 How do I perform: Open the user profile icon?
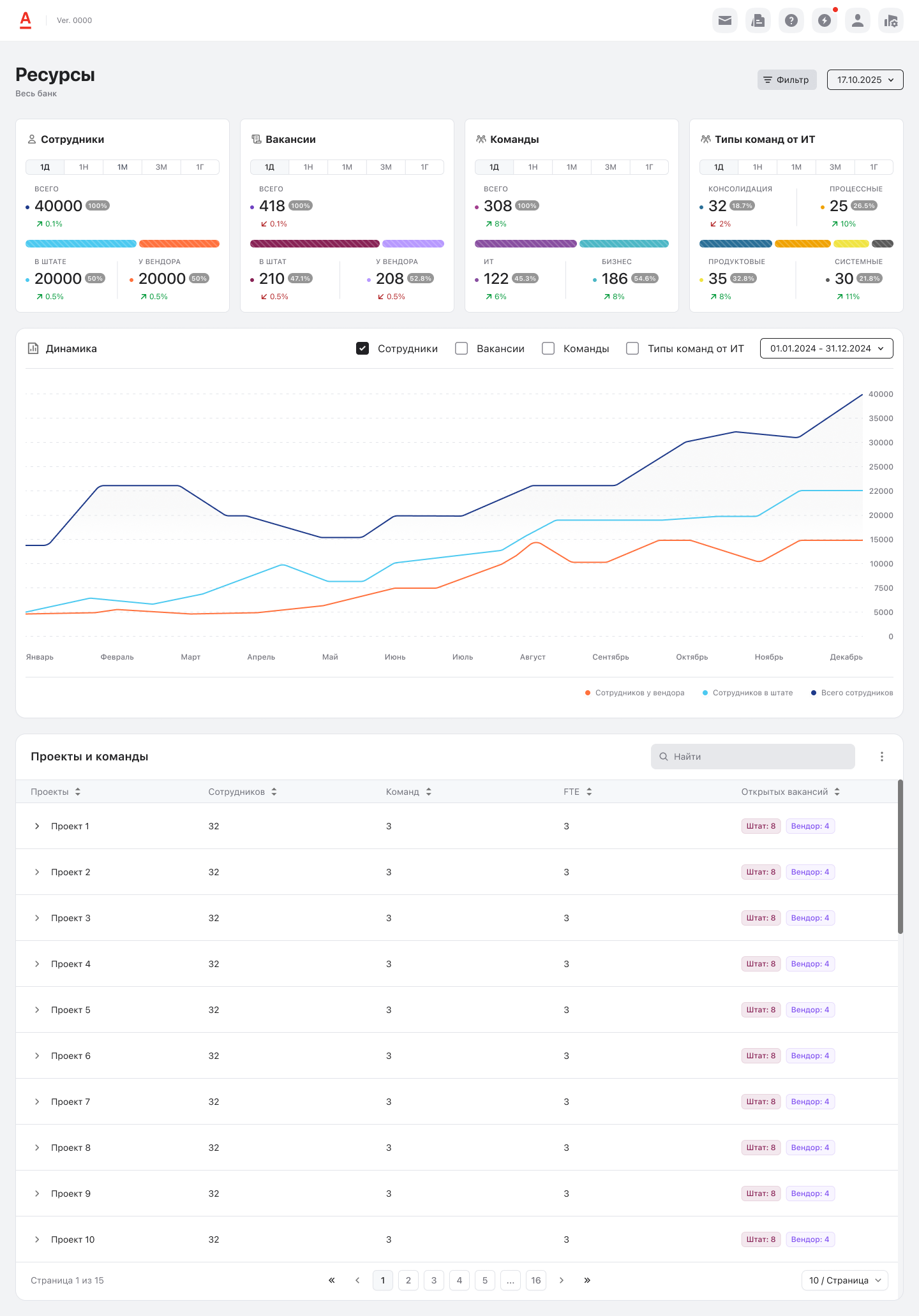[857, 20]
